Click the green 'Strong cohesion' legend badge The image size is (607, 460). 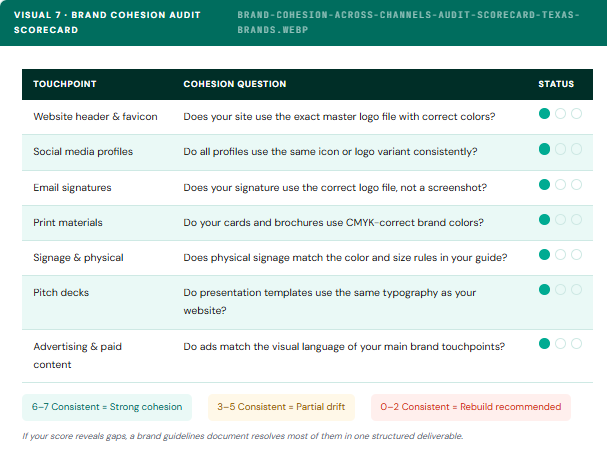pyautogui.click(x=107, y=407)
